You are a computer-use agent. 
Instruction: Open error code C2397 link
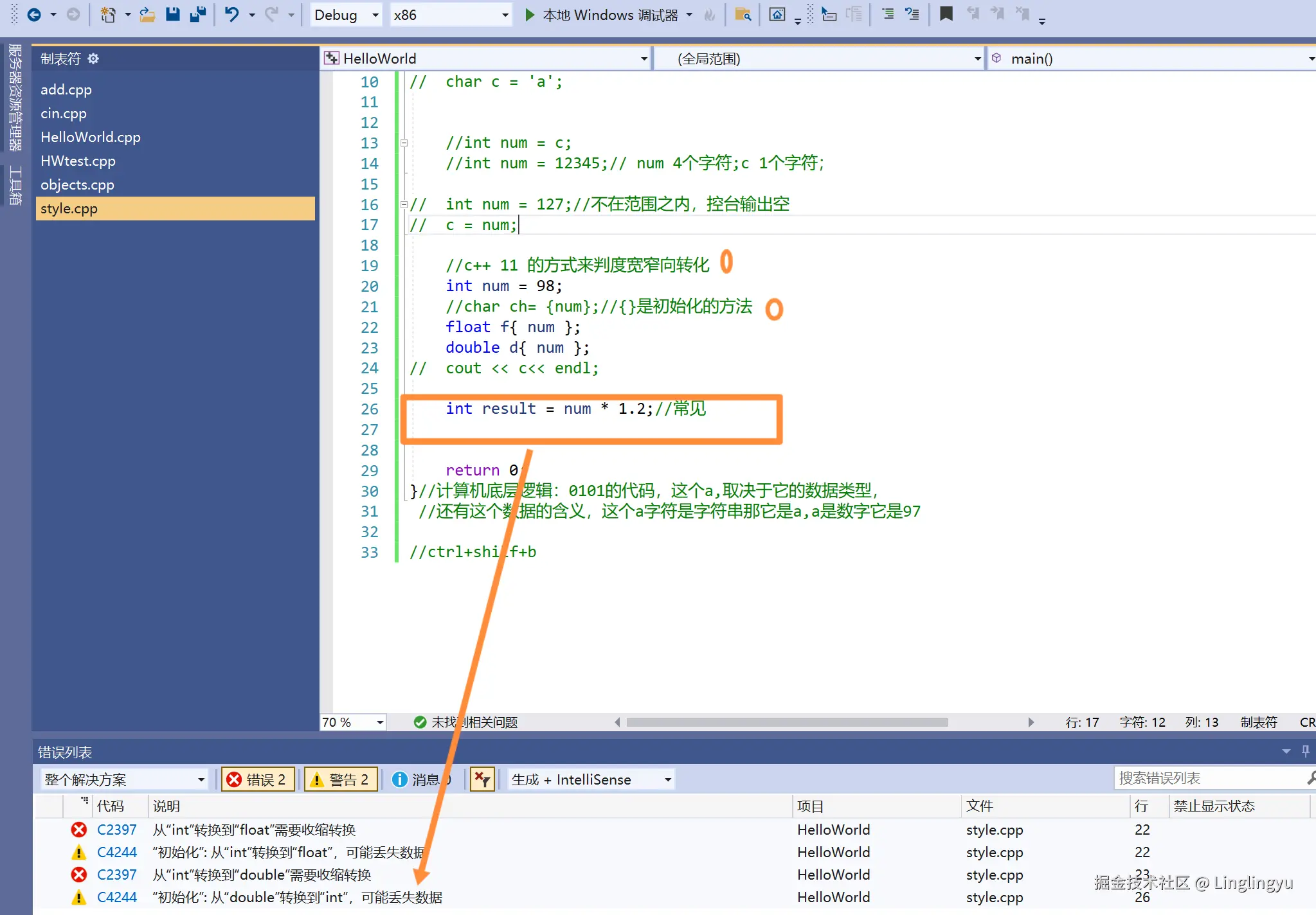pyautogui.click(x=116, y=830)
